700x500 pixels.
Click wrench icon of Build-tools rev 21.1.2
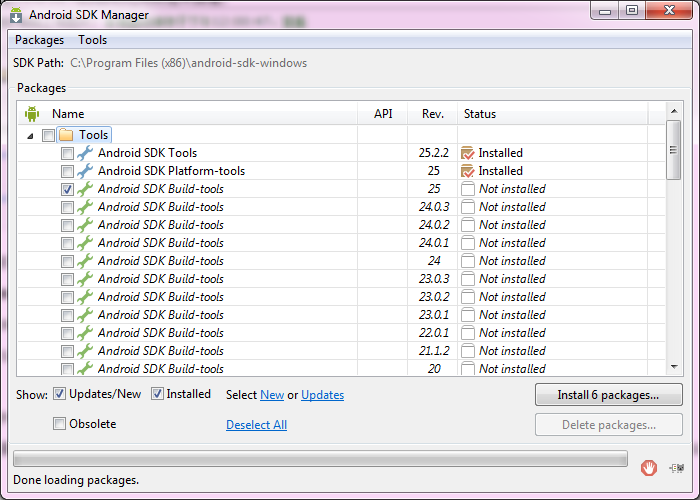pos(85,351)
